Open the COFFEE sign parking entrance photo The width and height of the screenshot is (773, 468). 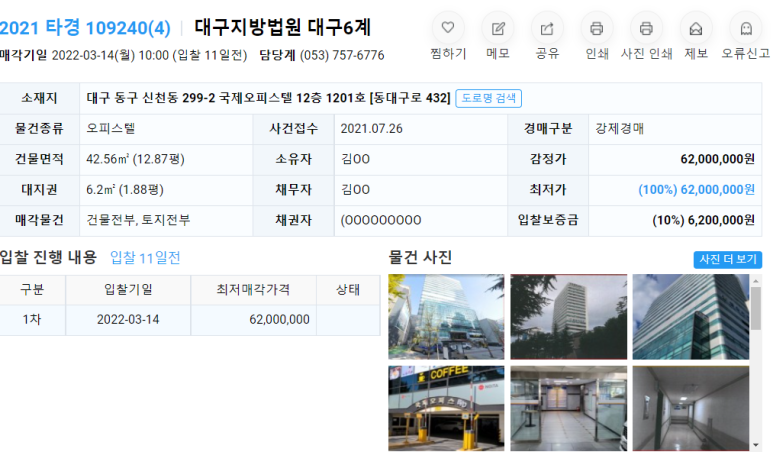pos(446,408)
